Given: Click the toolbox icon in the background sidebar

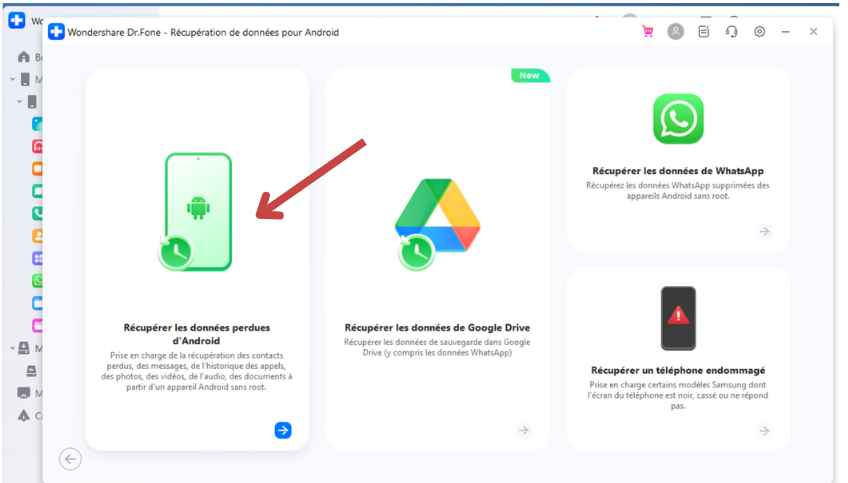Looking at the screenshot, I should coord(24,348).
